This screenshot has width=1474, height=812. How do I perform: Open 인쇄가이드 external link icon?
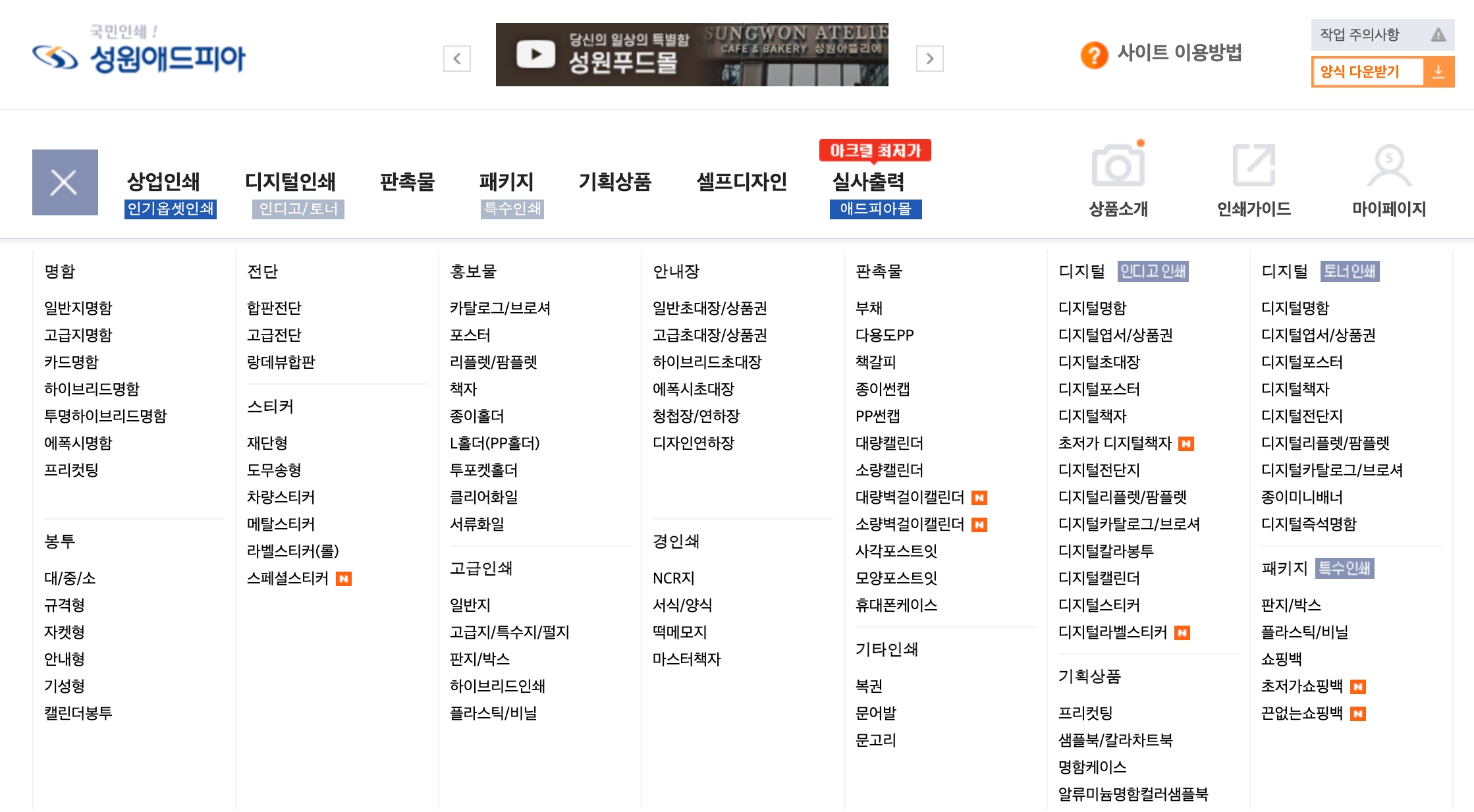[1253, 165]
